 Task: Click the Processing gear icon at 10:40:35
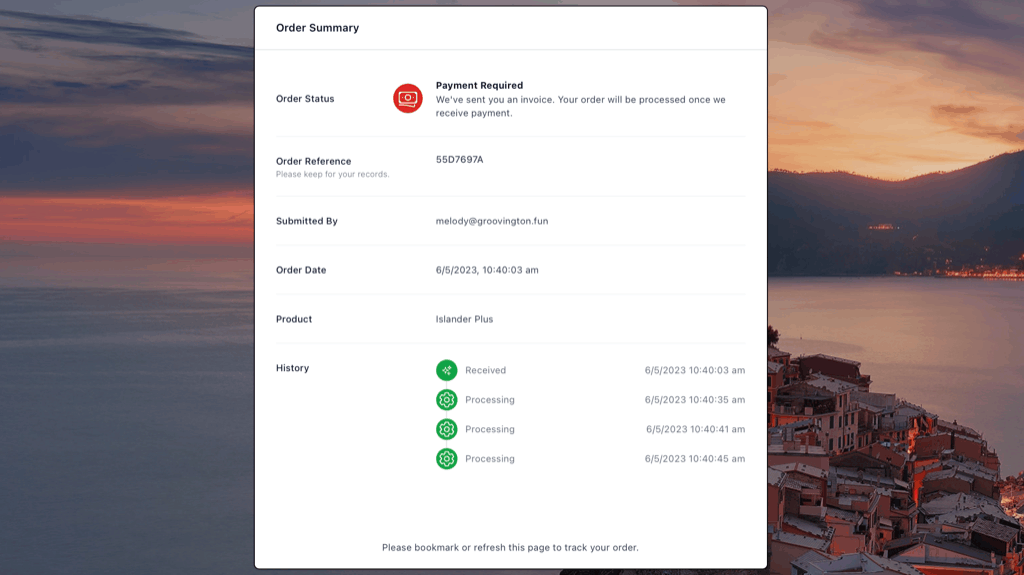[446, 400]
